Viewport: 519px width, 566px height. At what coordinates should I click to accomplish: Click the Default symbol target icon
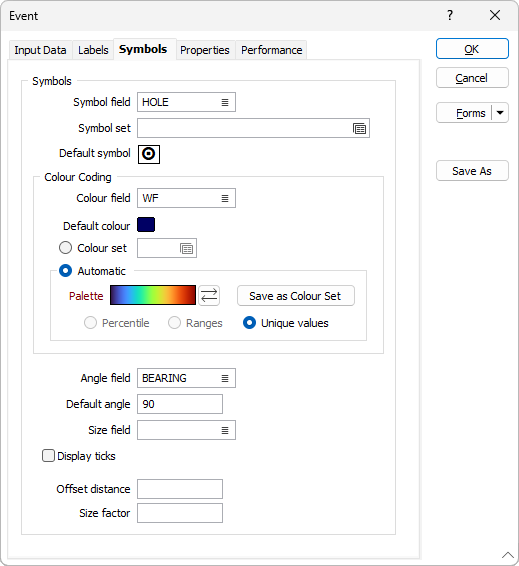tap(149, 154)
